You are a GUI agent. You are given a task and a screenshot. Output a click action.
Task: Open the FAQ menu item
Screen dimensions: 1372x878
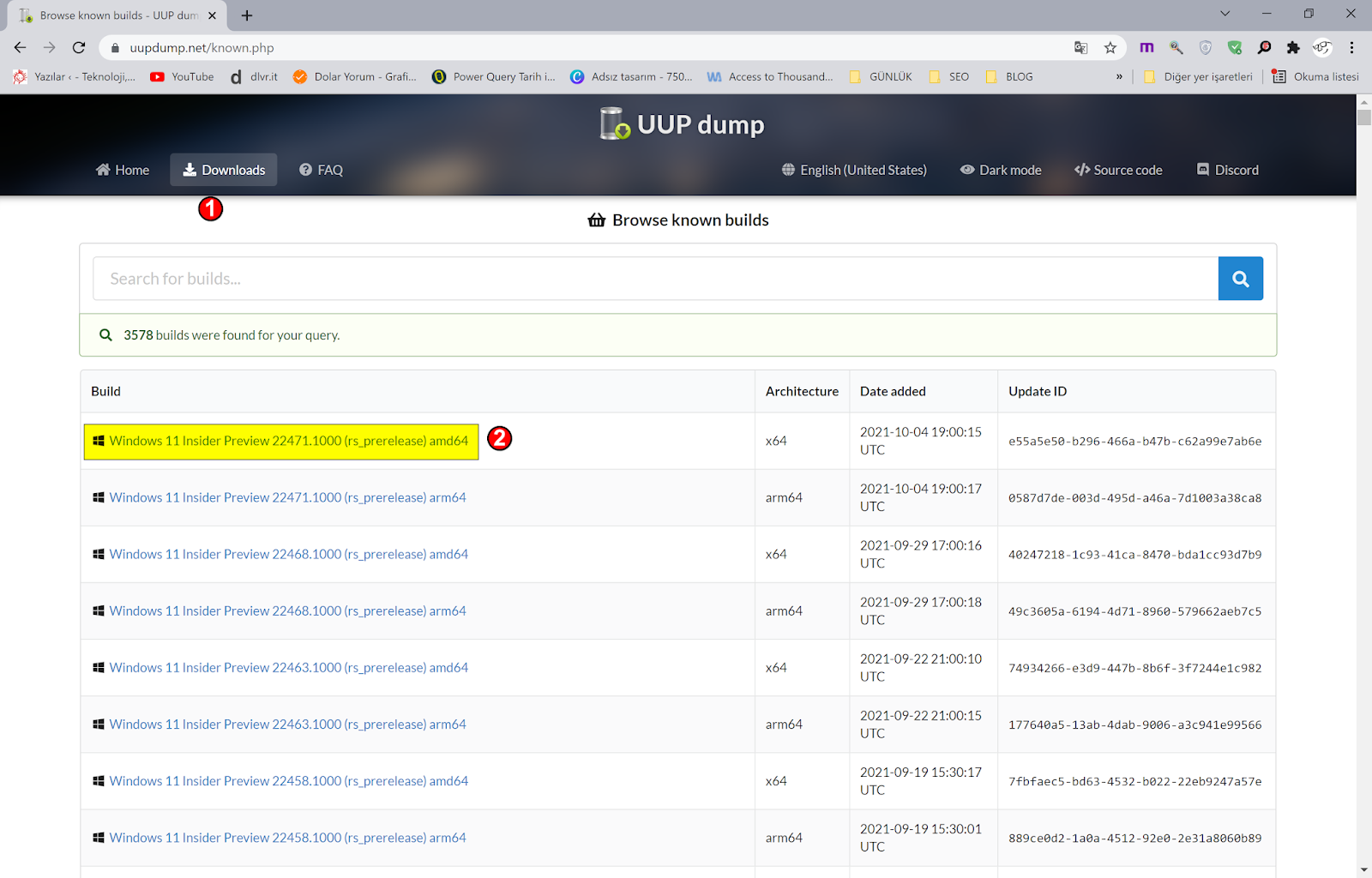(321, 170)
